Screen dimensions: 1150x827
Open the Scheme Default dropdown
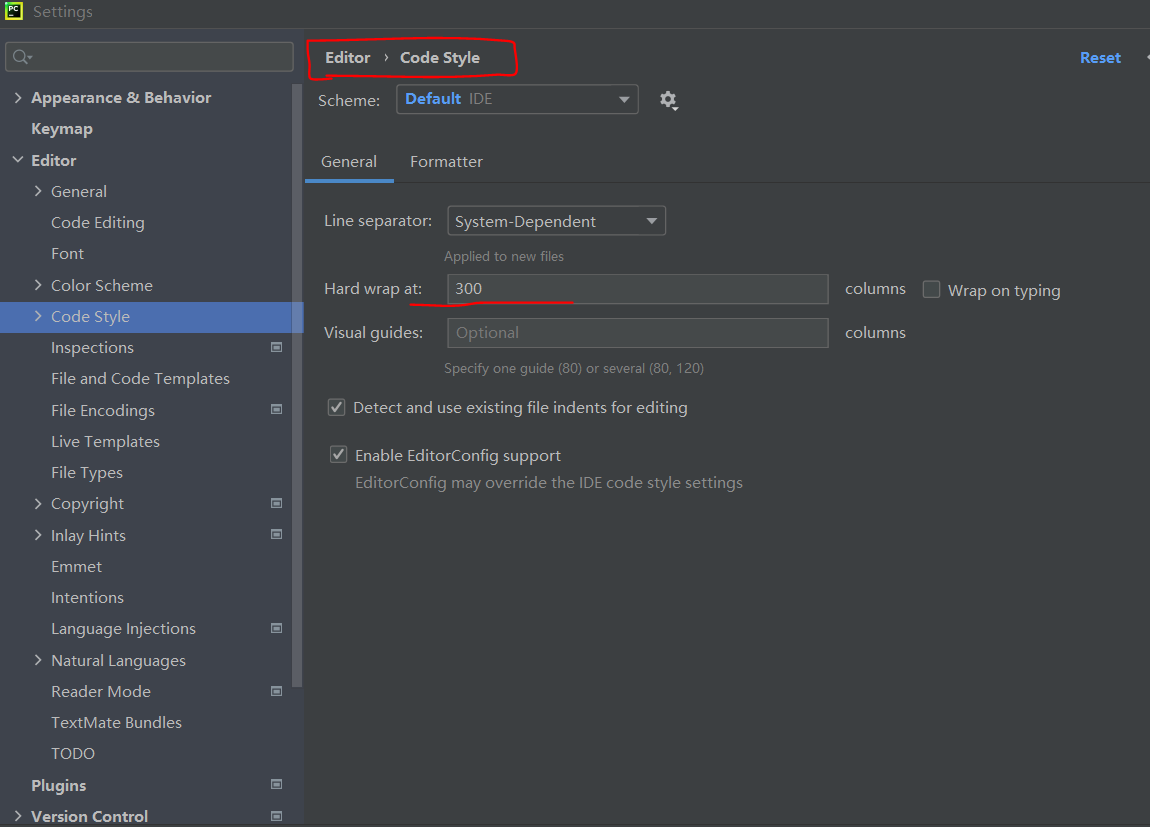point(517,99)
